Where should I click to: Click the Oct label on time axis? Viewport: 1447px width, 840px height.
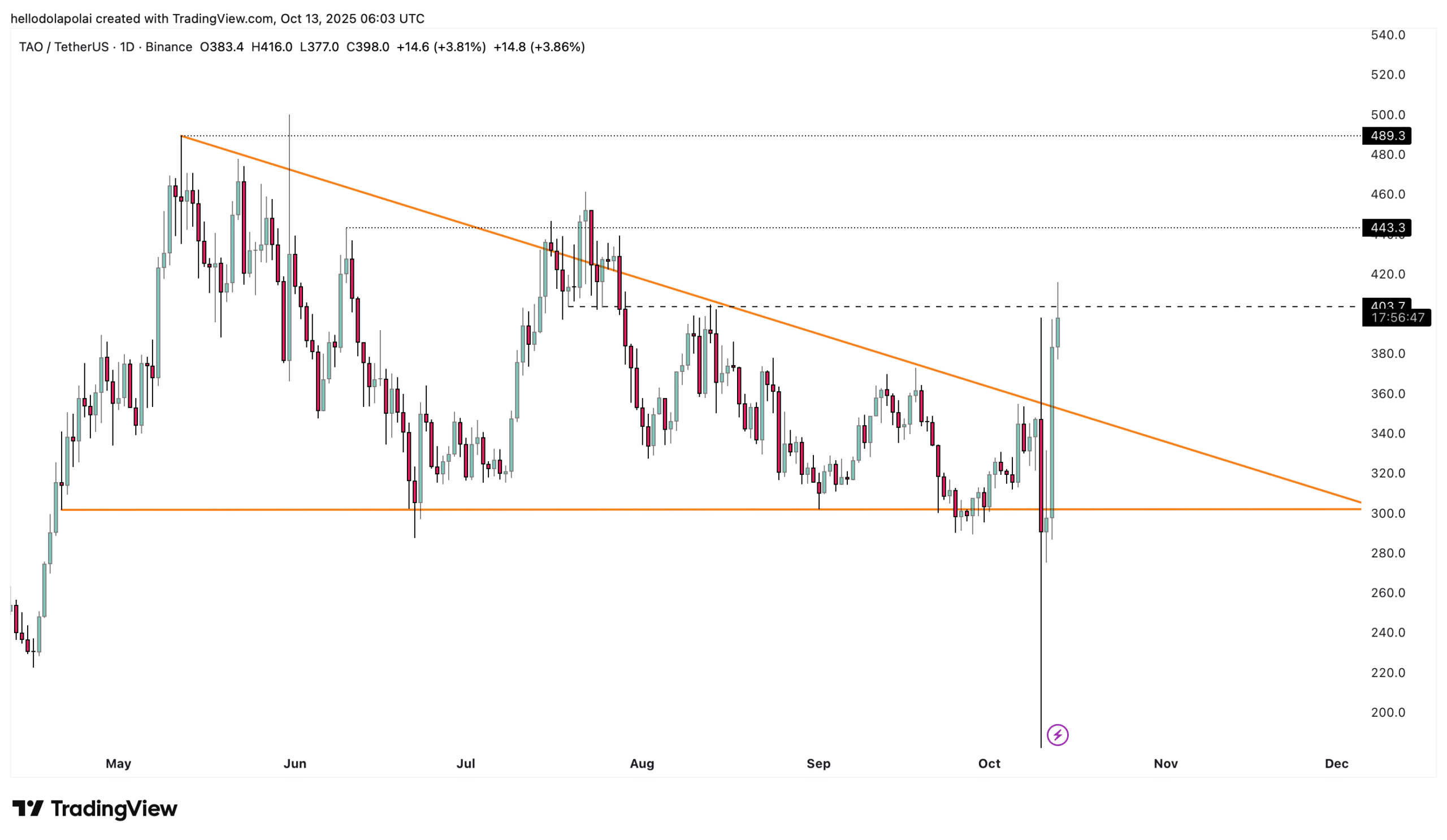tap(989, 764)
